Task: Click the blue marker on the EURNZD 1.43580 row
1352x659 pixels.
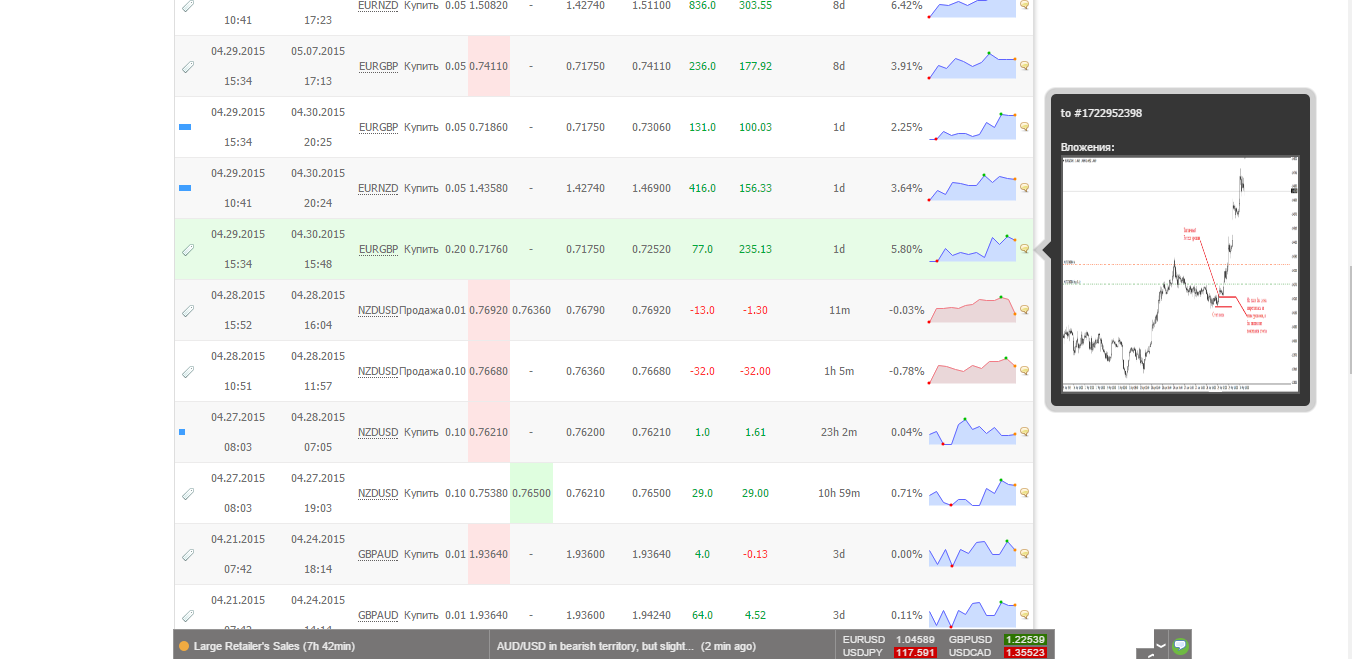Action: coord(185,188)
